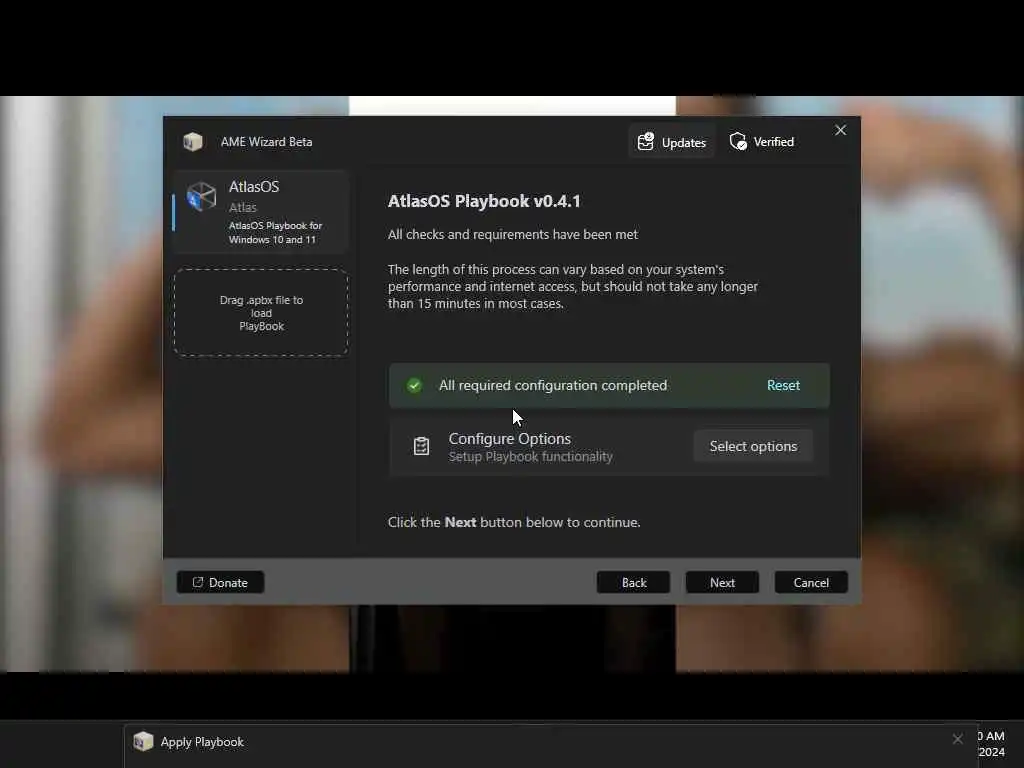
Task: Click the All checks and requirements text
Action: click(x=513, y=234)
